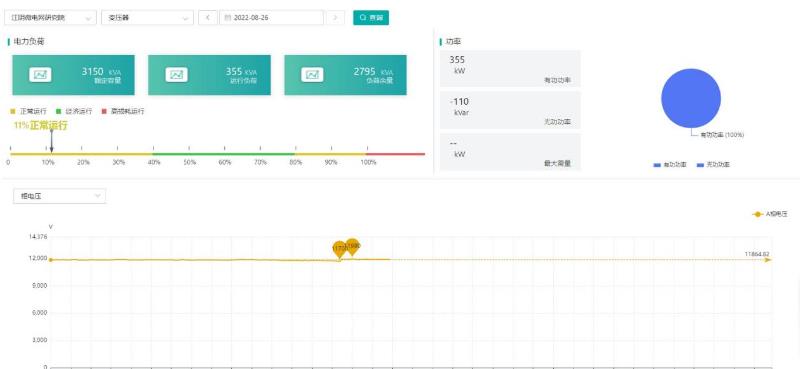Click the teal search button
Image resolution: width=800 pixels, height=369 pixels.
point(371,17)
